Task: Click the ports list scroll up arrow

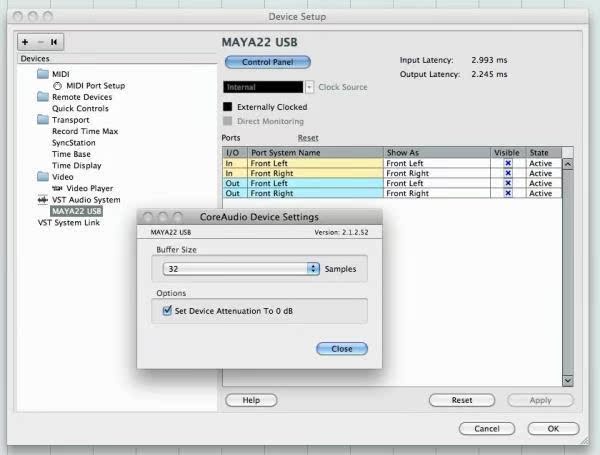Action: (568, 164)
